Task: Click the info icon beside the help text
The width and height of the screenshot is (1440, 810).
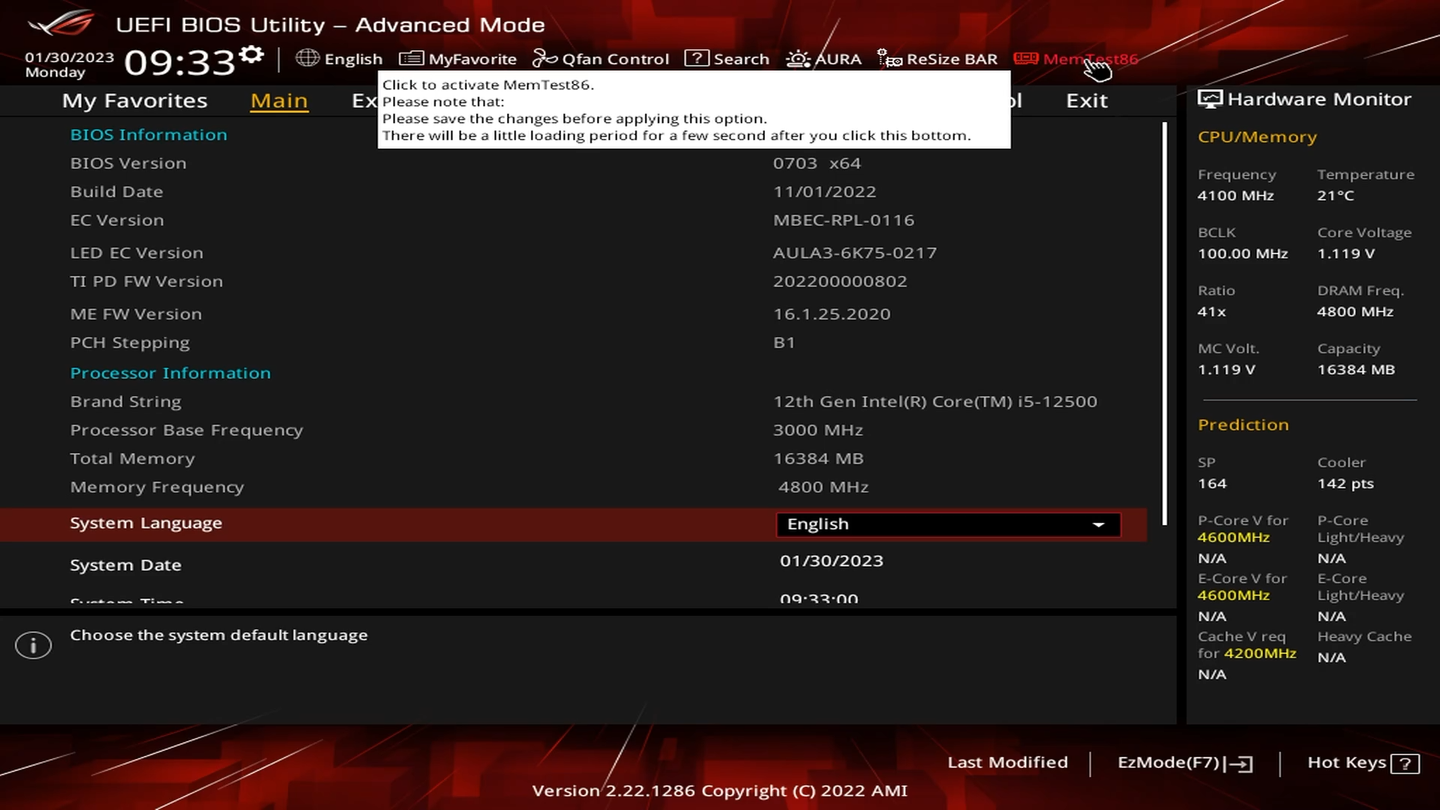Action: point(33,645)
